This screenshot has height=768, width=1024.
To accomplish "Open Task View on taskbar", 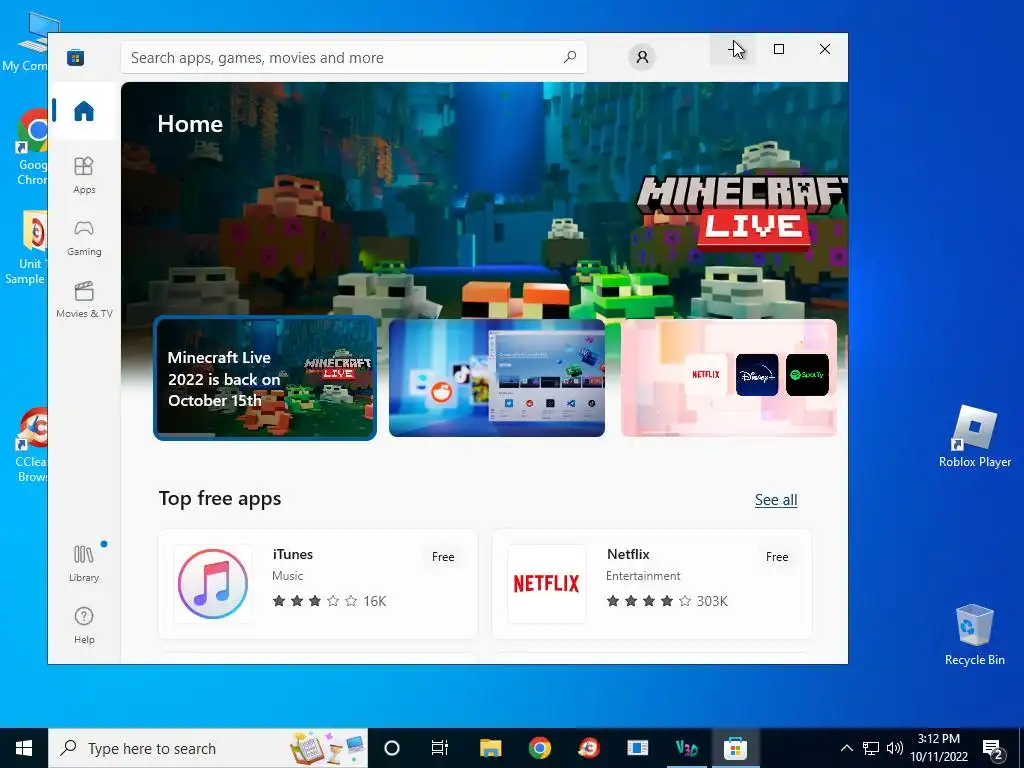I will point(440,748).
